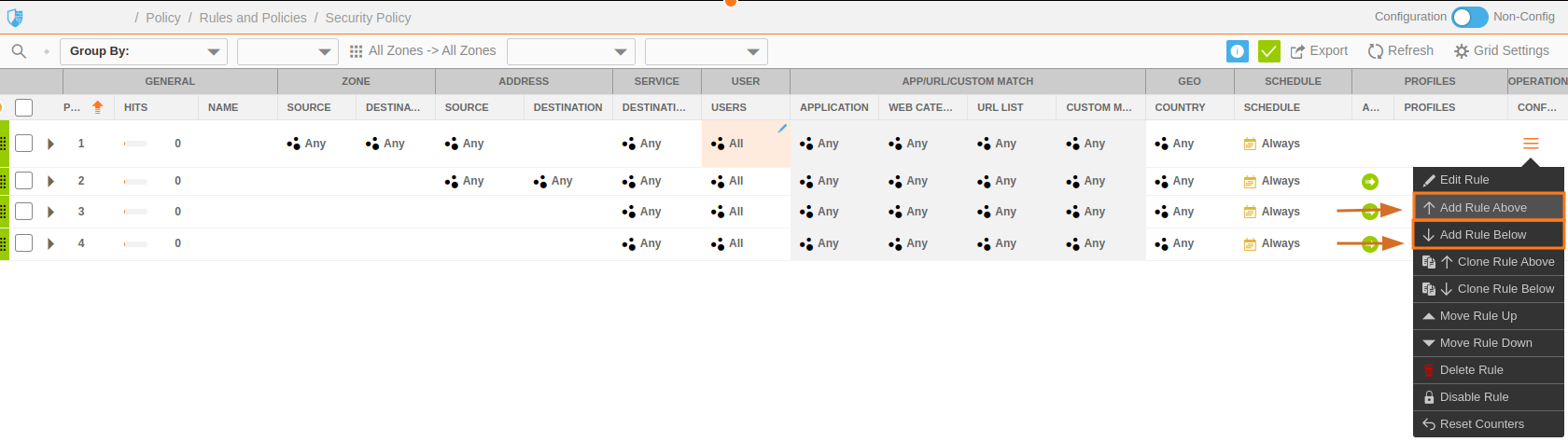Click the search magnifier icon
The image size is (1568, 442).
19,51
